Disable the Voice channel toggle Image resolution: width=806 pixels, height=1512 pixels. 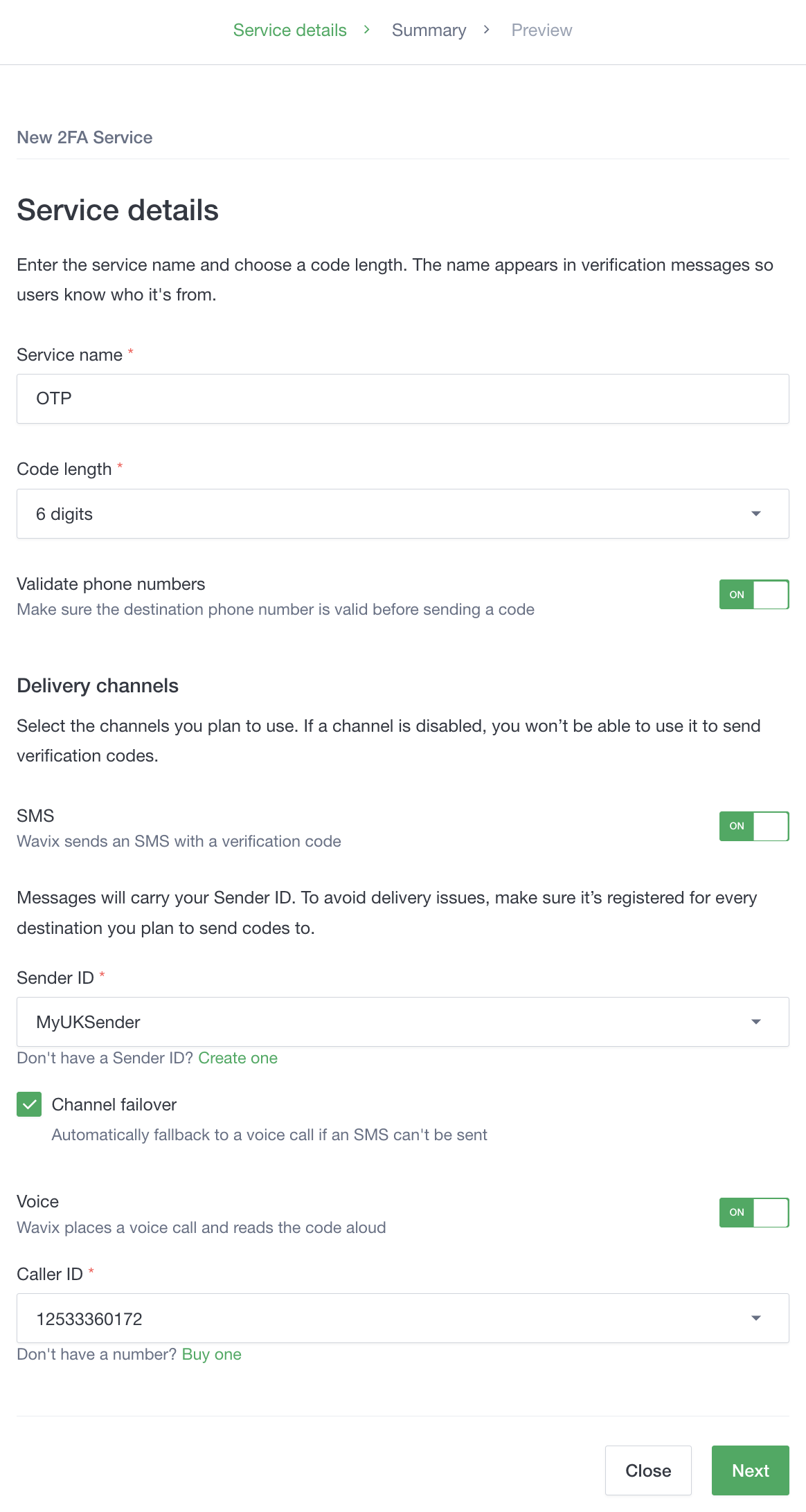[x=753, y=1212]
